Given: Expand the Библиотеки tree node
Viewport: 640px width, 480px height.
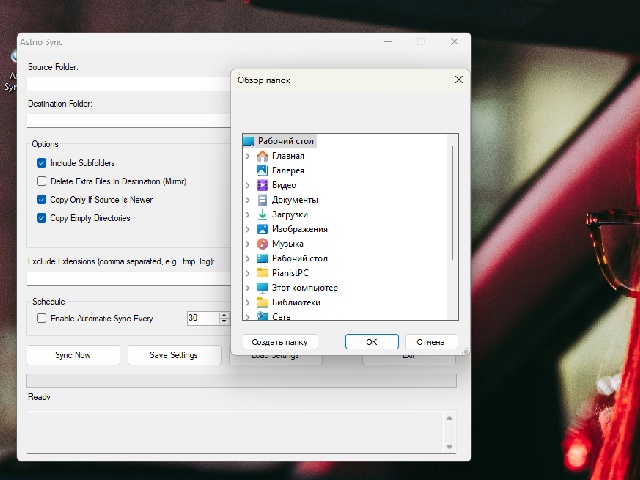Looking at the screenshot, I should click(x=247, y=303).
